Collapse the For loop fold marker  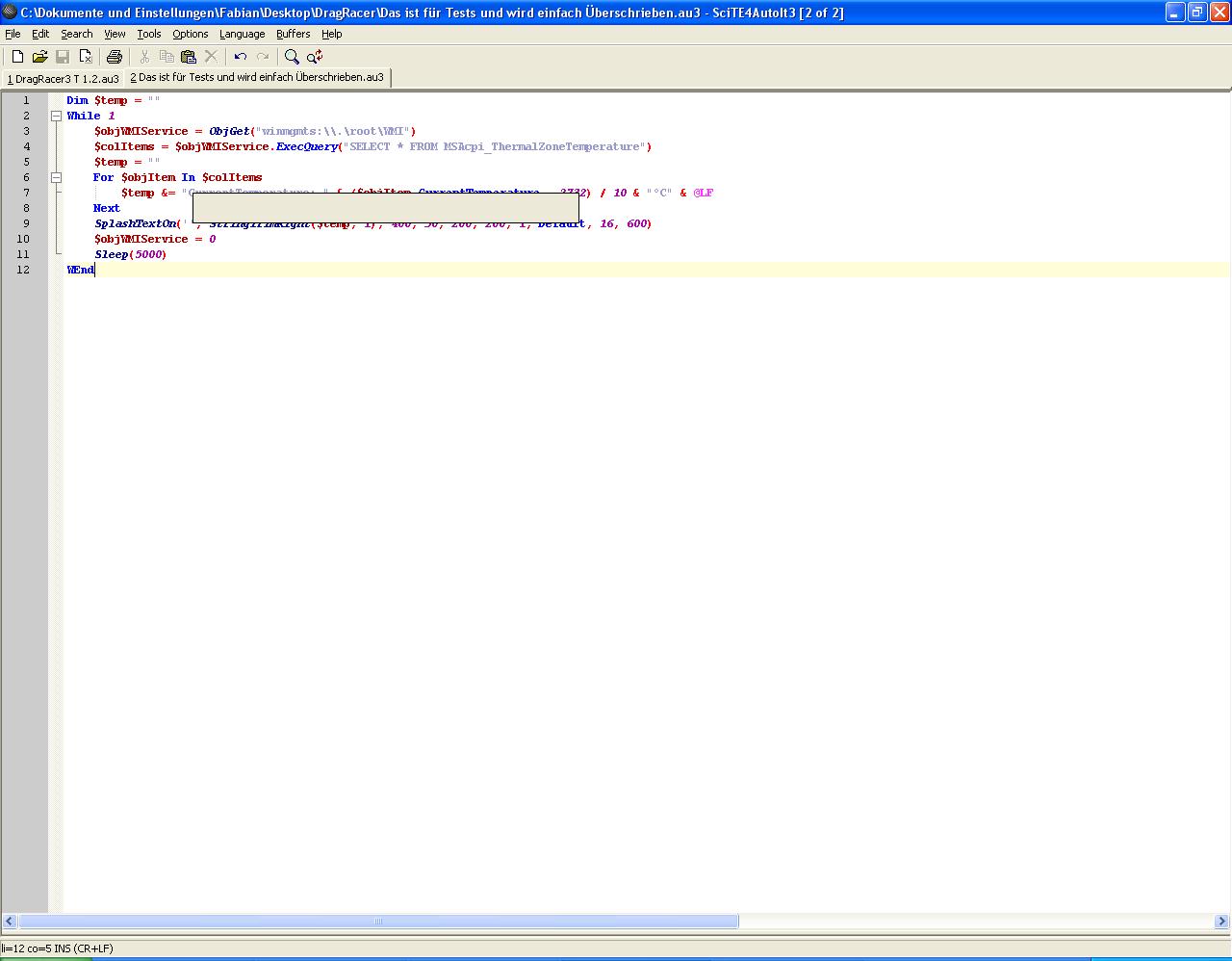point(56,177)
